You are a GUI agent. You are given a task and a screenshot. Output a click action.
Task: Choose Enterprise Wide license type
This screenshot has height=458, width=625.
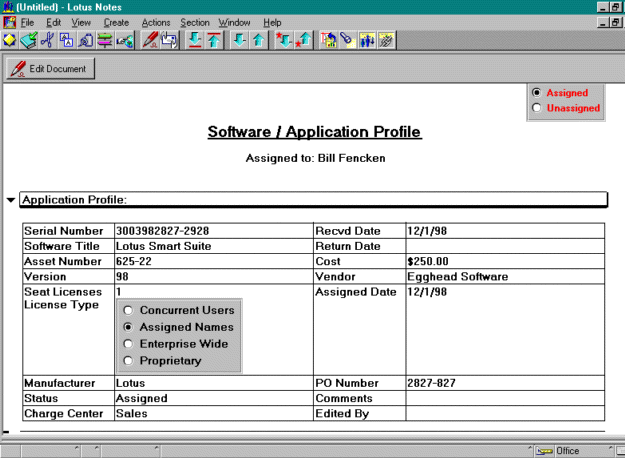tap(128, 344)
